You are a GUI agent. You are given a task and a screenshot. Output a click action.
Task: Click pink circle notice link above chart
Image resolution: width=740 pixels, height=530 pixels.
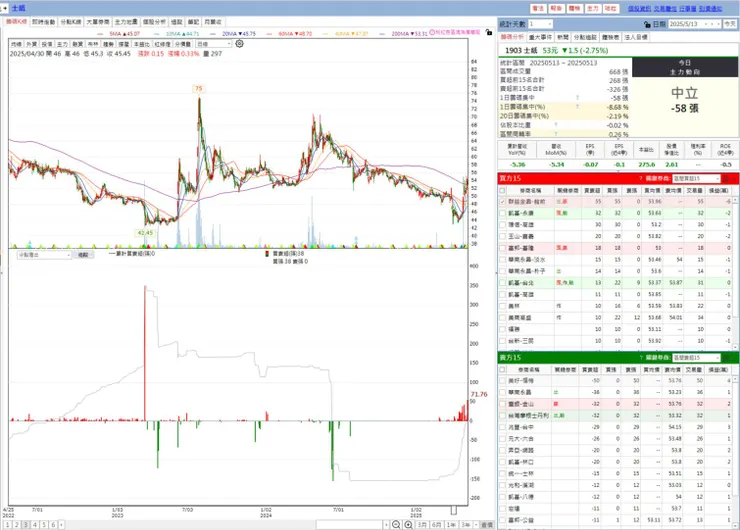tap(454, 32)
